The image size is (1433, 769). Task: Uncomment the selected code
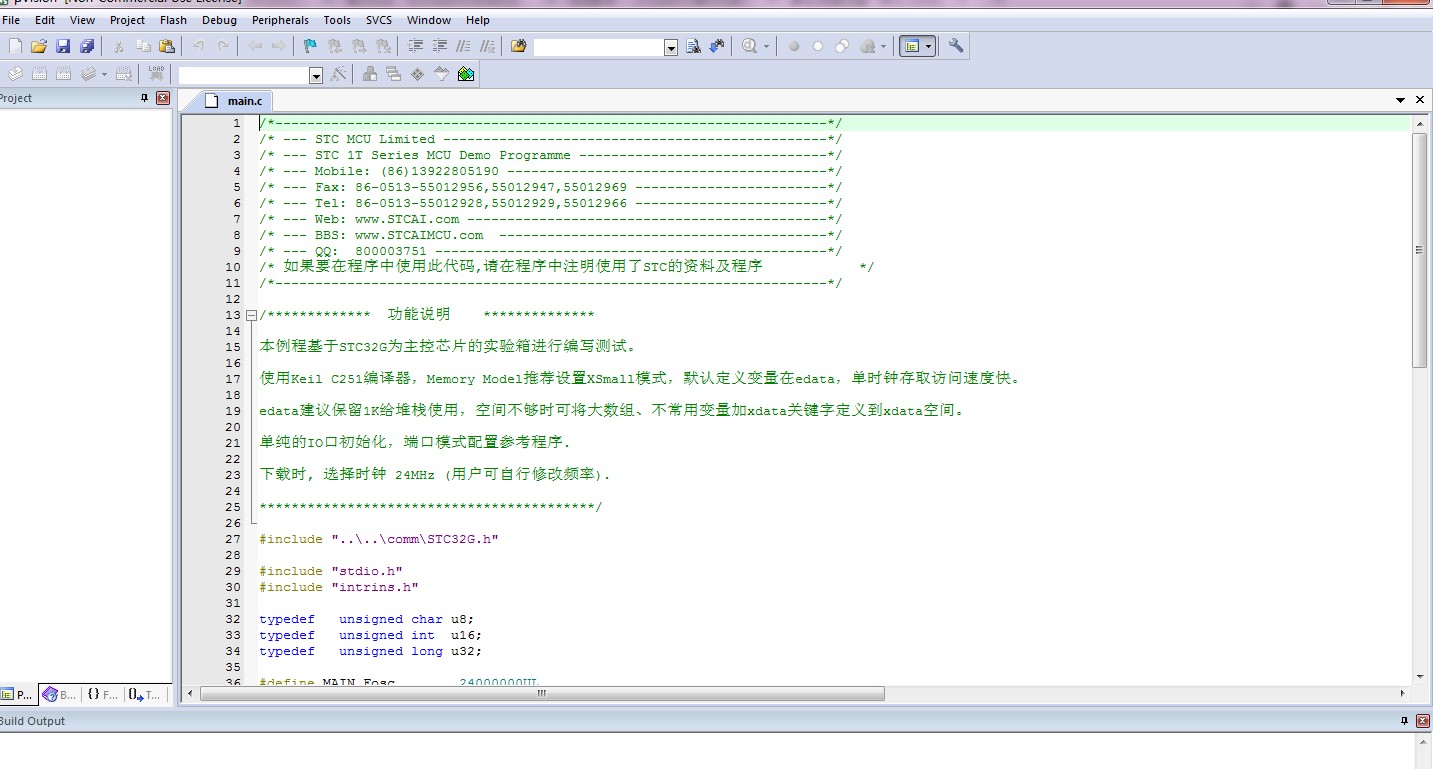pyautogui.click(x=487, y=46)
